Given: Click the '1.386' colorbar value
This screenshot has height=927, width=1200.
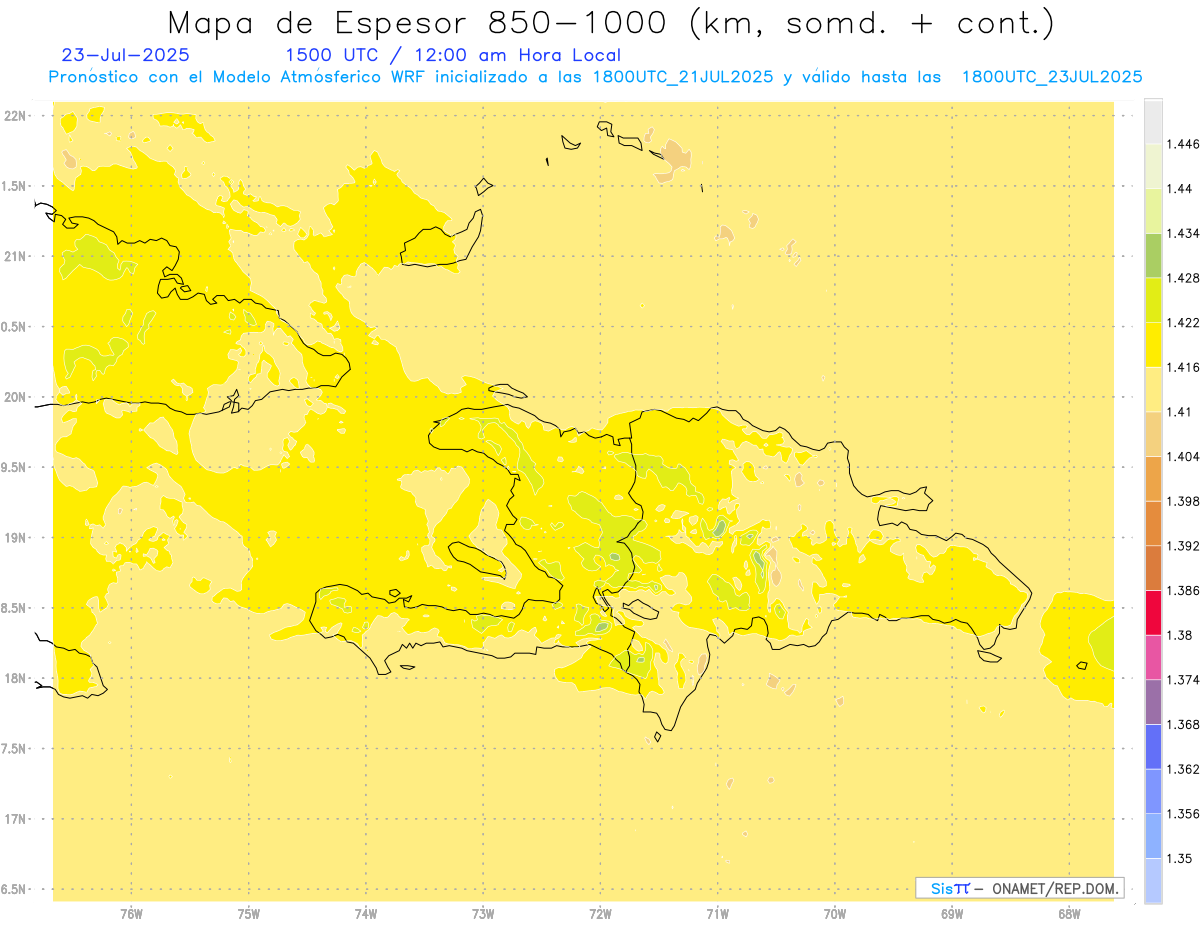Looking at the screenshot, I should tap(1183, 590).
